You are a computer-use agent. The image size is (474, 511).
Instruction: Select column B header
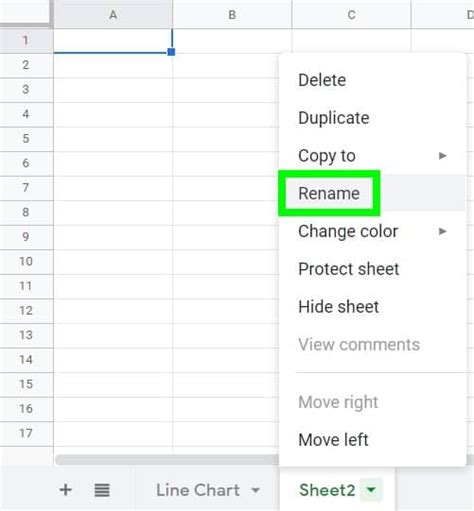[232, 14]
